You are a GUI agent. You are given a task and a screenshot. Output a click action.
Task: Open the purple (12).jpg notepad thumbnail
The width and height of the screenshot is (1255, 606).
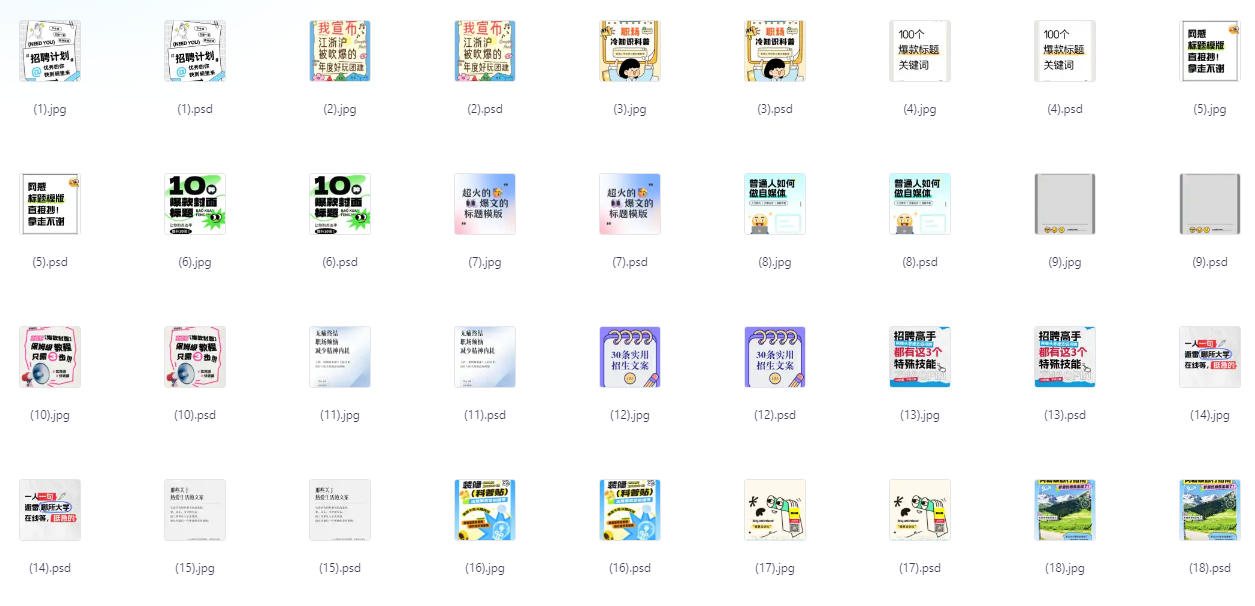(630, 357)
